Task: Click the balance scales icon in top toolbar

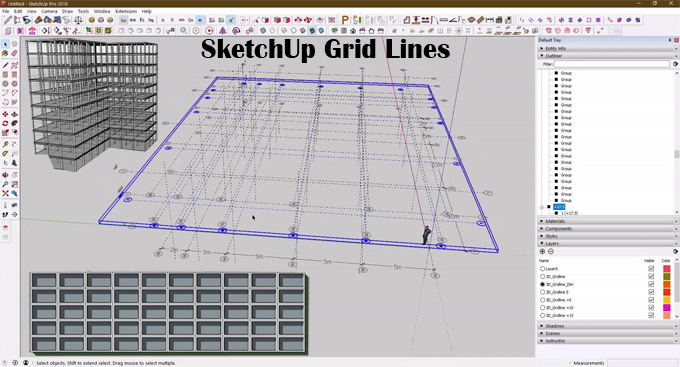Action: tap(78, 20)
